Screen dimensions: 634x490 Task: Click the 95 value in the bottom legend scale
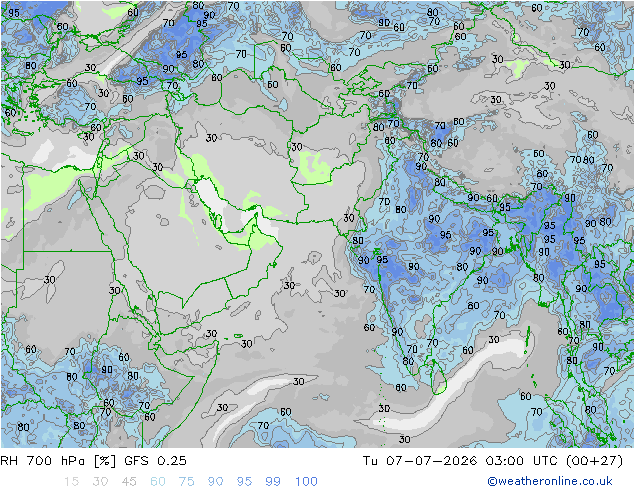(x=244, y=482)
